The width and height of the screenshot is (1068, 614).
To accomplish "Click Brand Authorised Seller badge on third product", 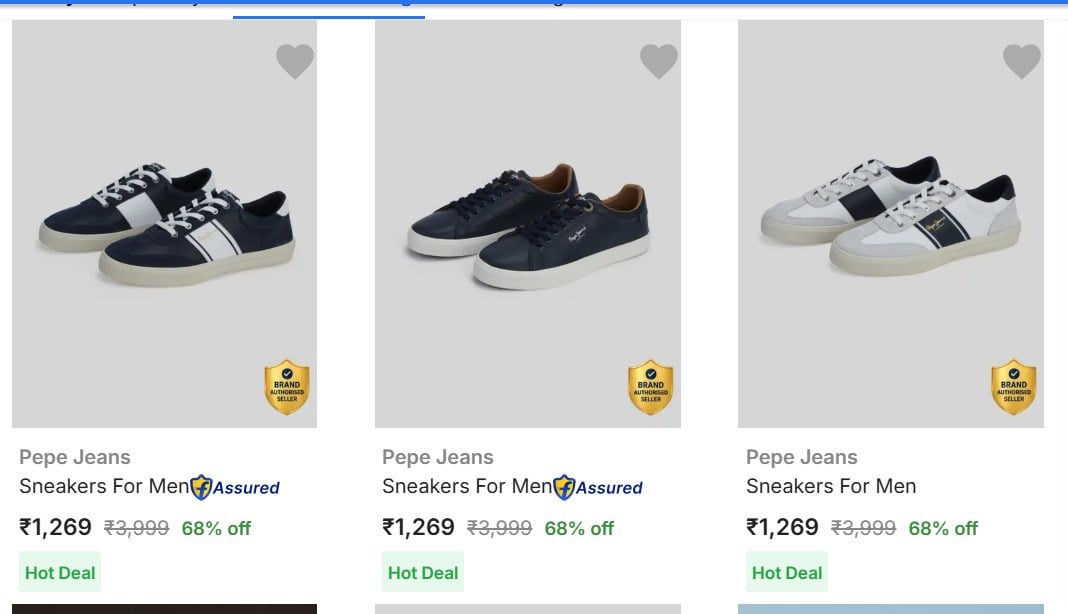I will 1014,387.
